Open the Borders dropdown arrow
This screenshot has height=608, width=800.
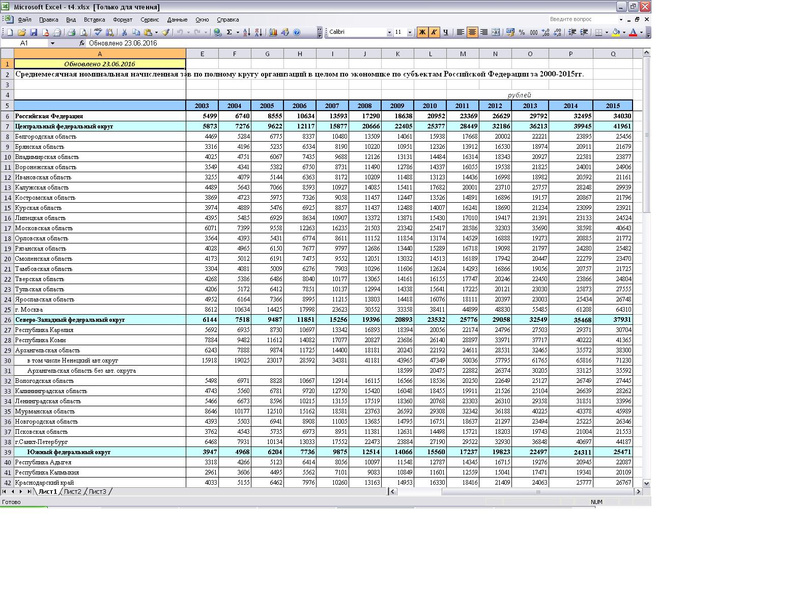coord(607,32)
